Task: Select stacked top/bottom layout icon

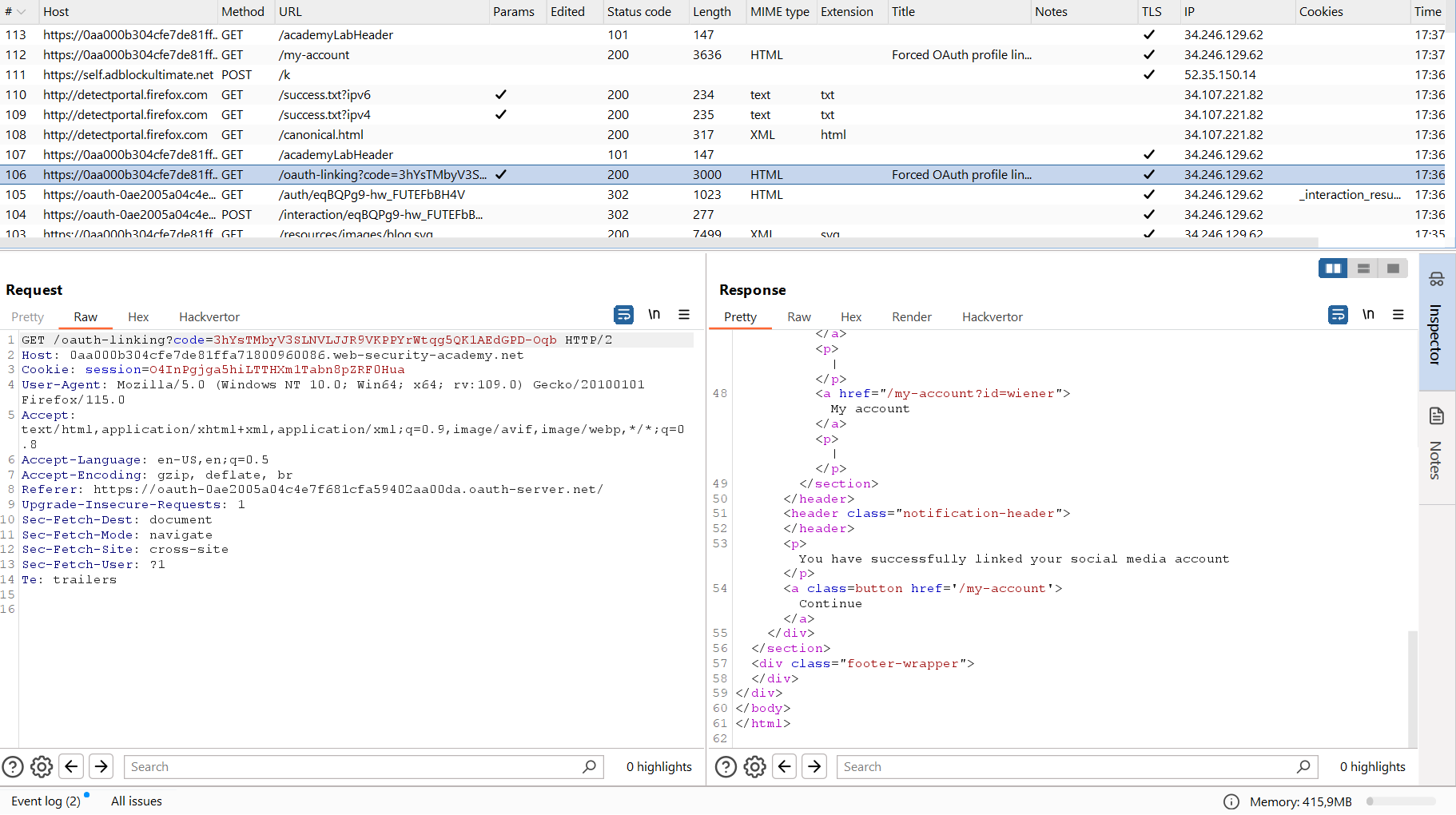Action: (x=1363, y=268)
